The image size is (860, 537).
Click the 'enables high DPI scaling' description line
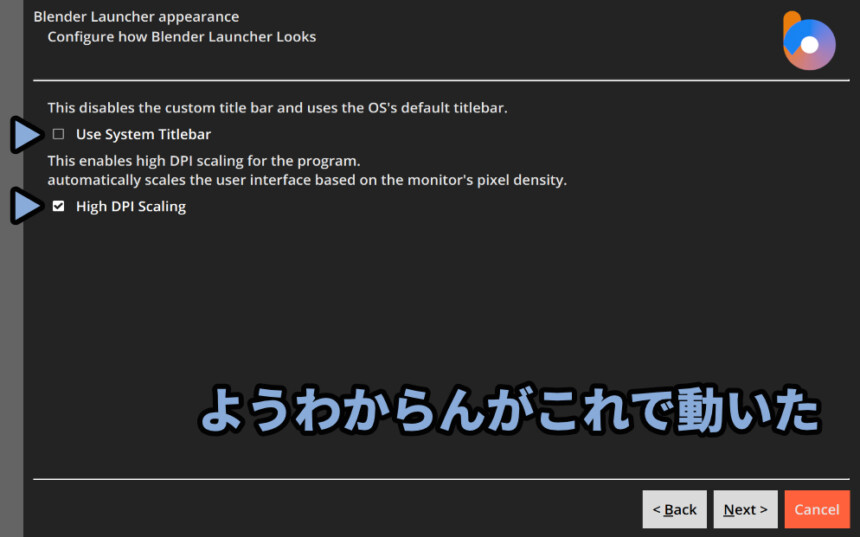tap(204, 161)
